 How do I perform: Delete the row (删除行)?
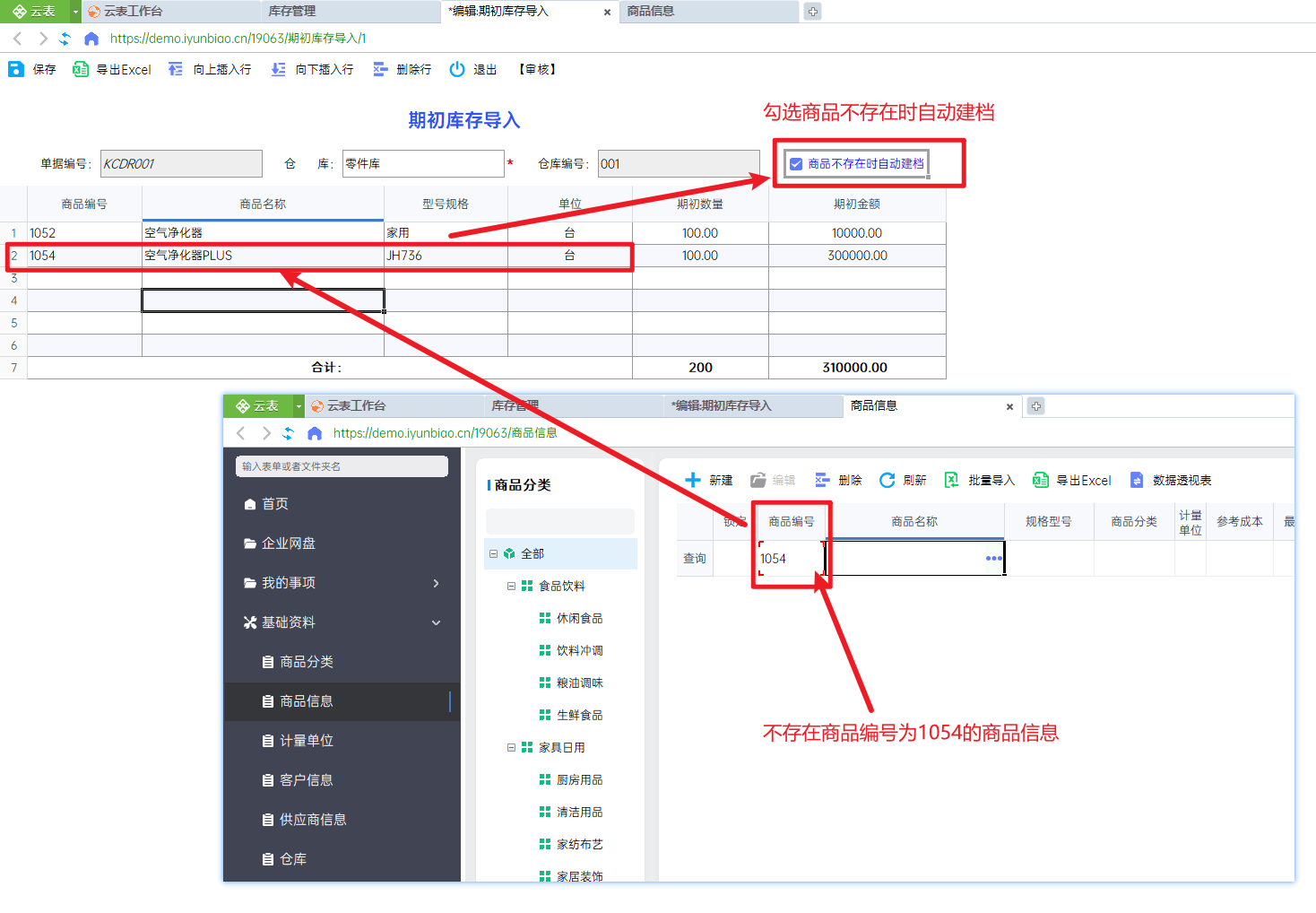point(403,69)
